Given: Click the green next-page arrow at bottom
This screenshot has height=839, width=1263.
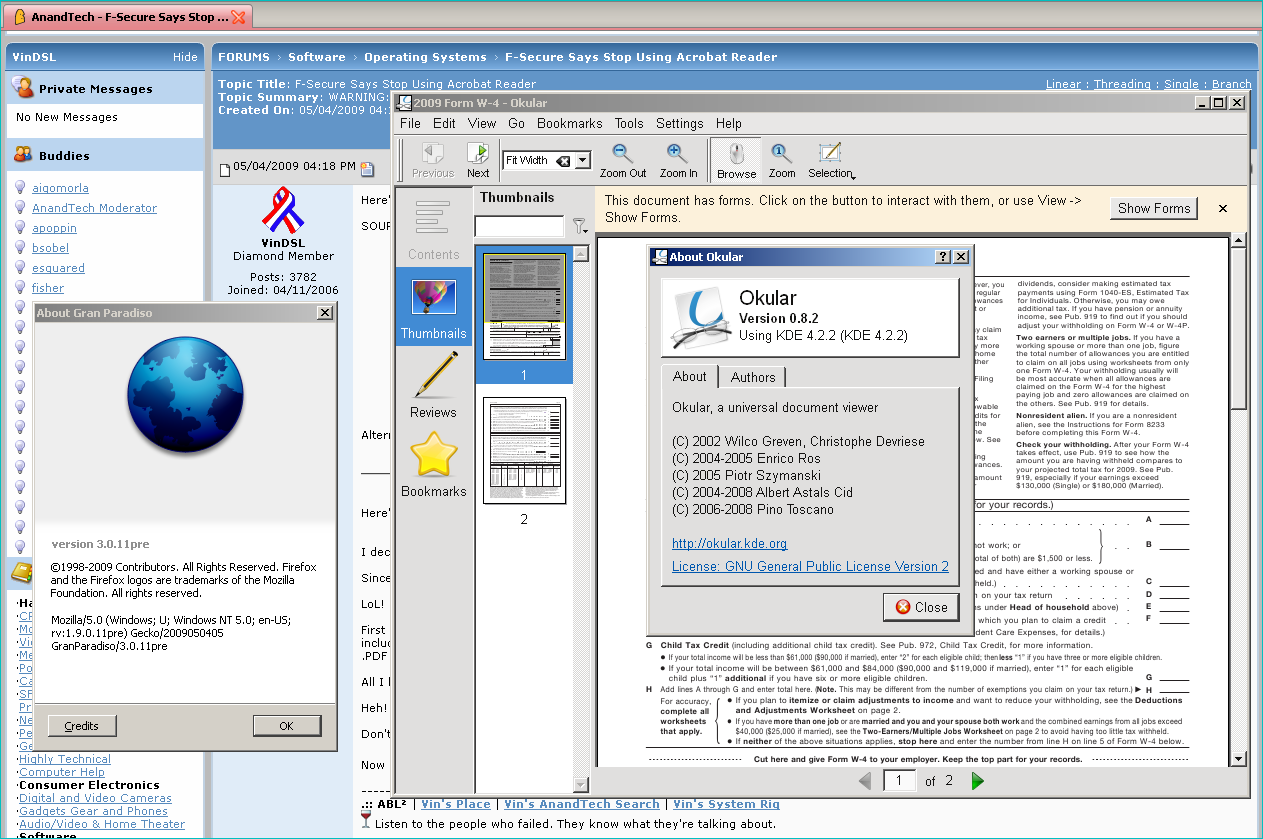Looking at the screenshot, I should pos(978,781).
